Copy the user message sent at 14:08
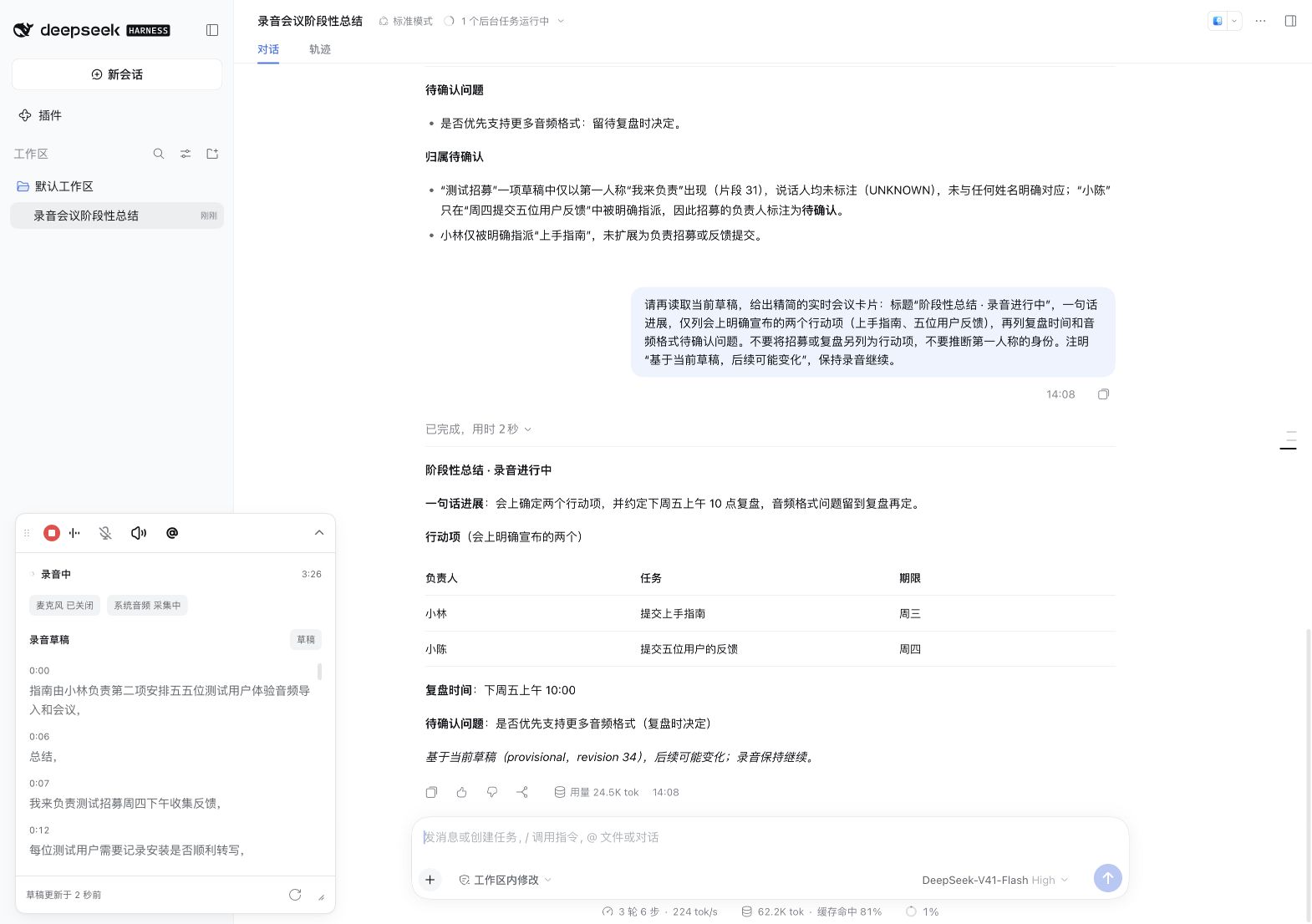 pos(1103,394)
